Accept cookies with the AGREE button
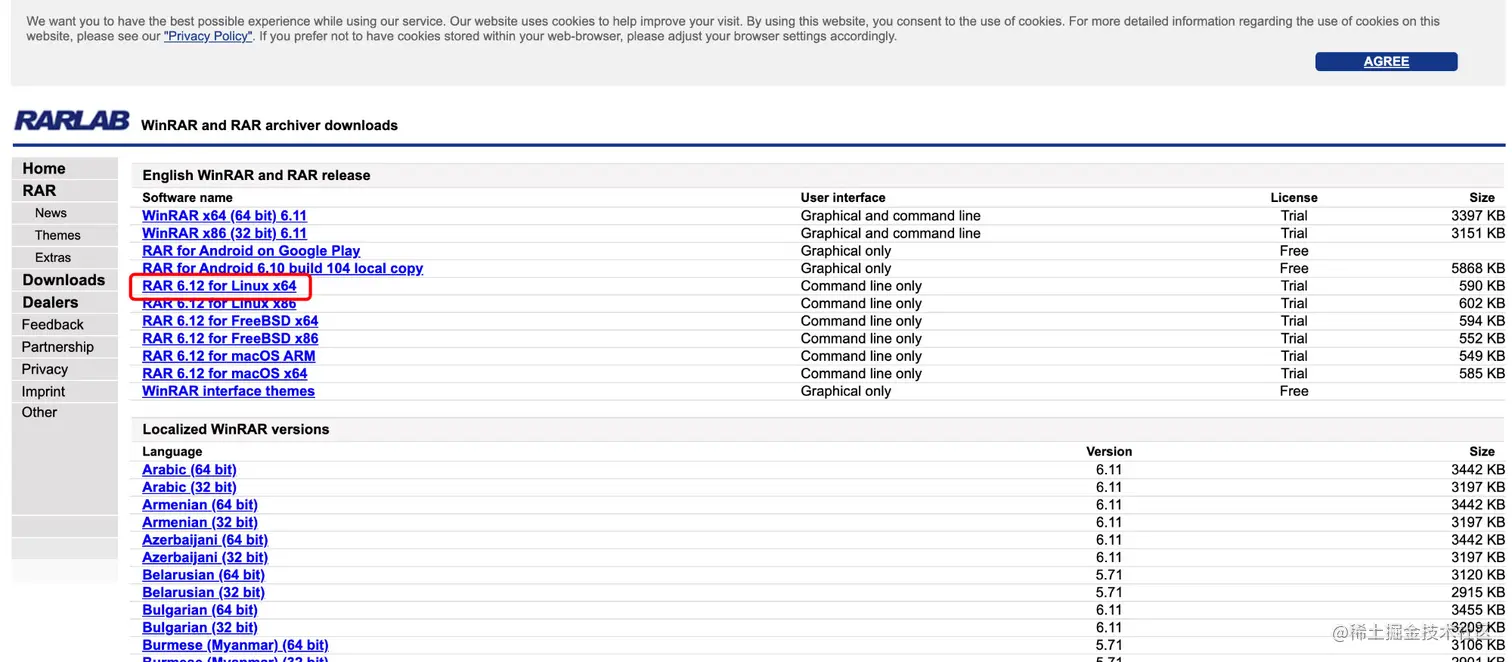1512x662 pixels. (1386, 61)
